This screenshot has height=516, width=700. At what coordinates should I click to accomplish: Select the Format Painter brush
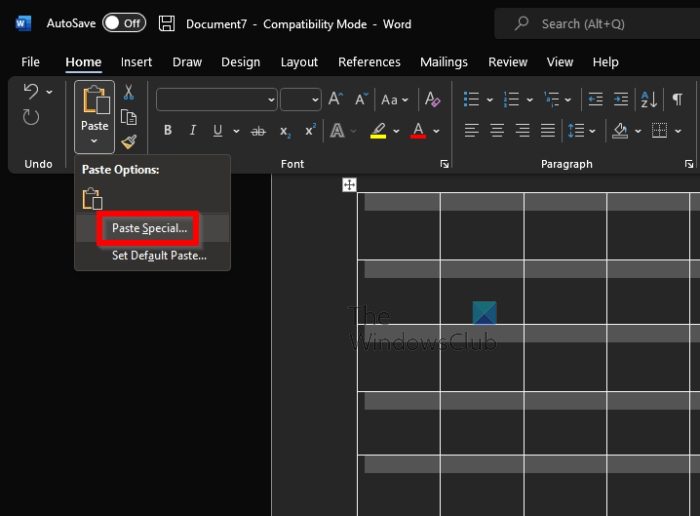click(128, 142)
